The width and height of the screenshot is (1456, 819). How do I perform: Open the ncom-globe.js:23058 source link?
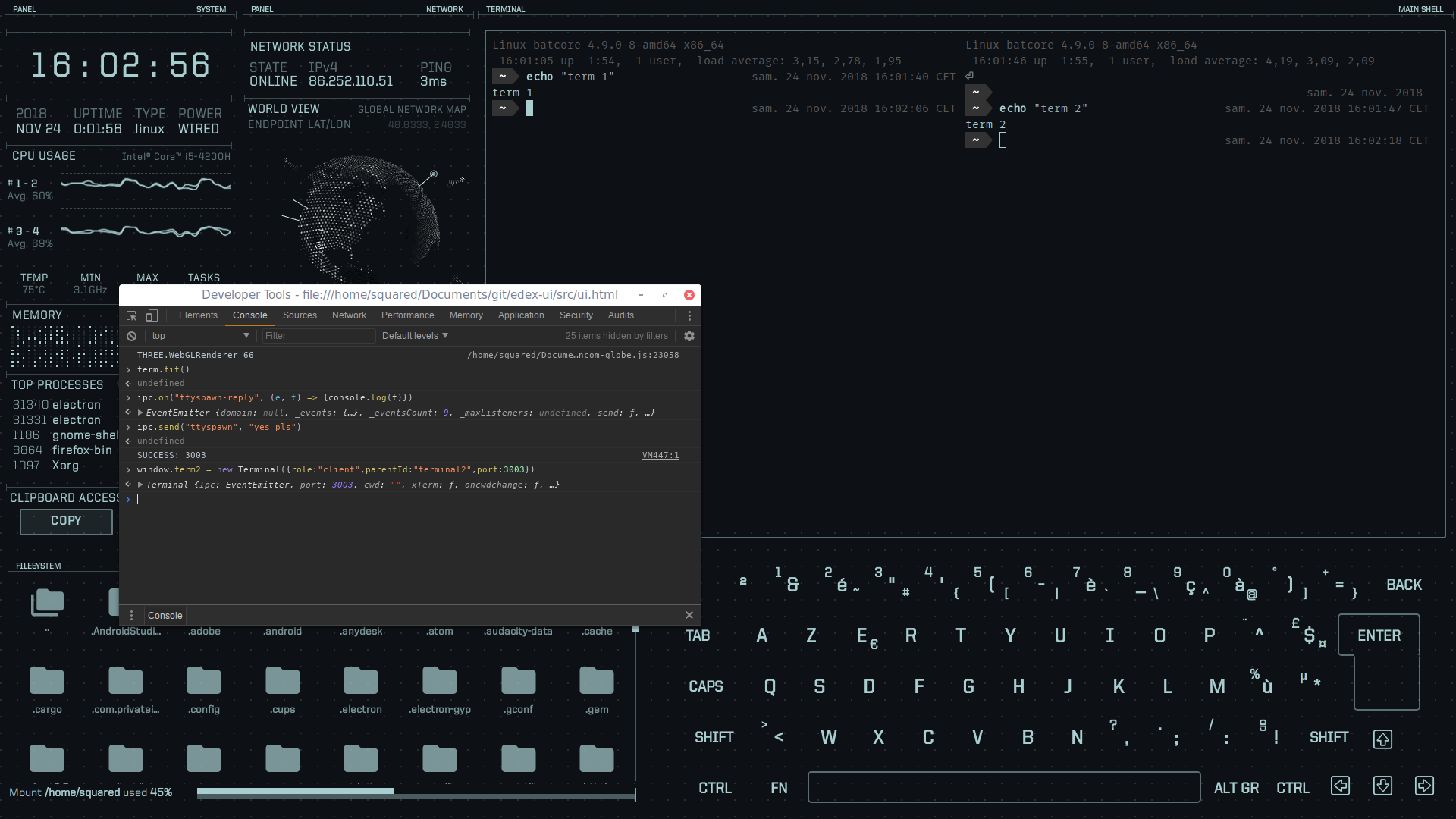pyautogui.click(x=573, y=355)
